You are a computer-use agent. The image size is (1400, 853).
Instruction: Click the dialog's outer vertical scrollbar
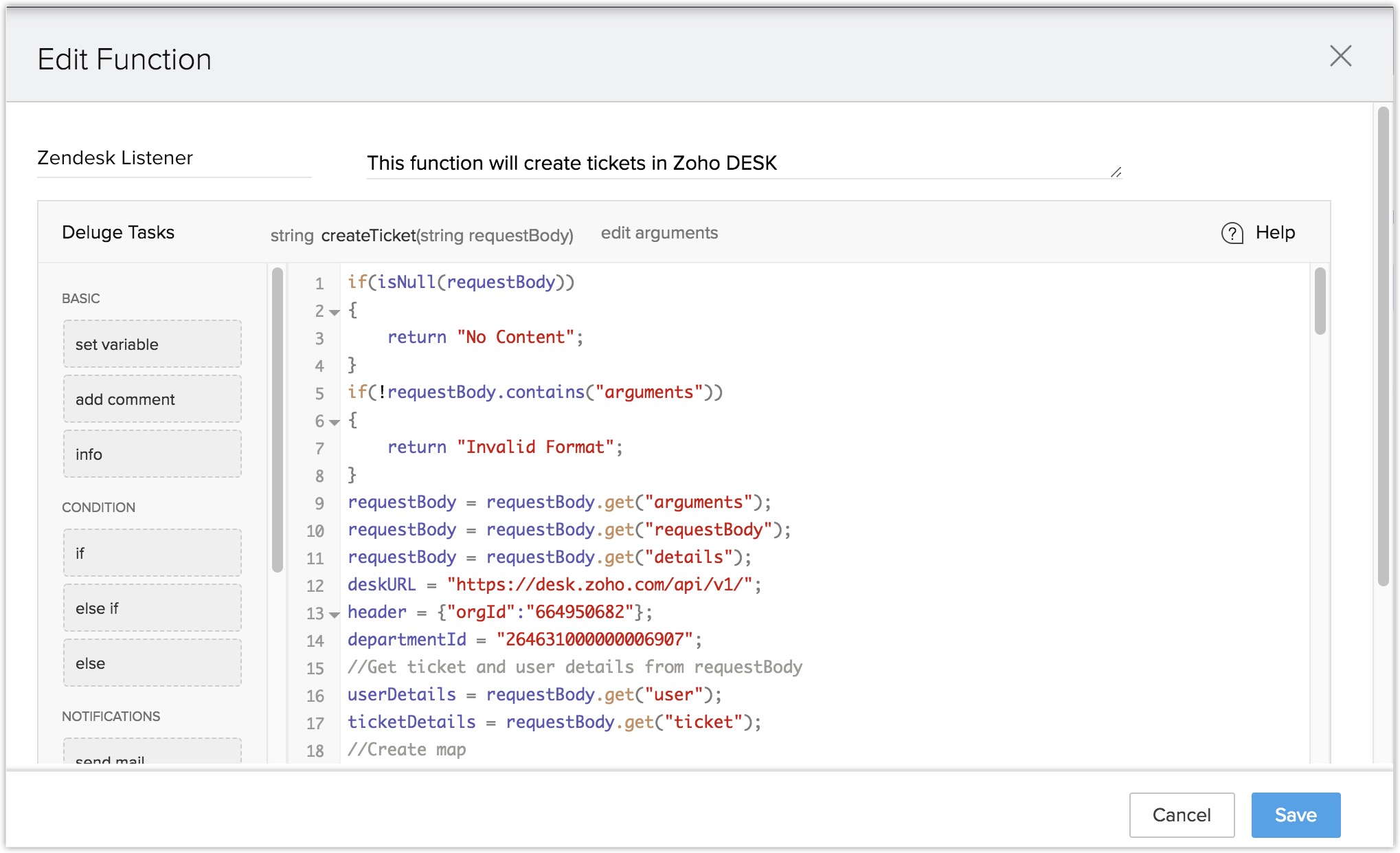1384,344
